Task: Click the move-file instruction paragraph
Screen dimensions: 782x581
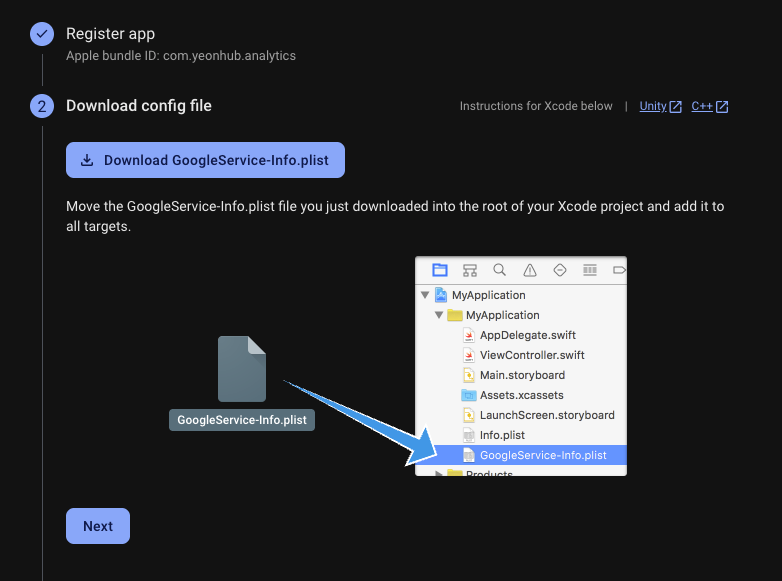Action: (395, 216)
